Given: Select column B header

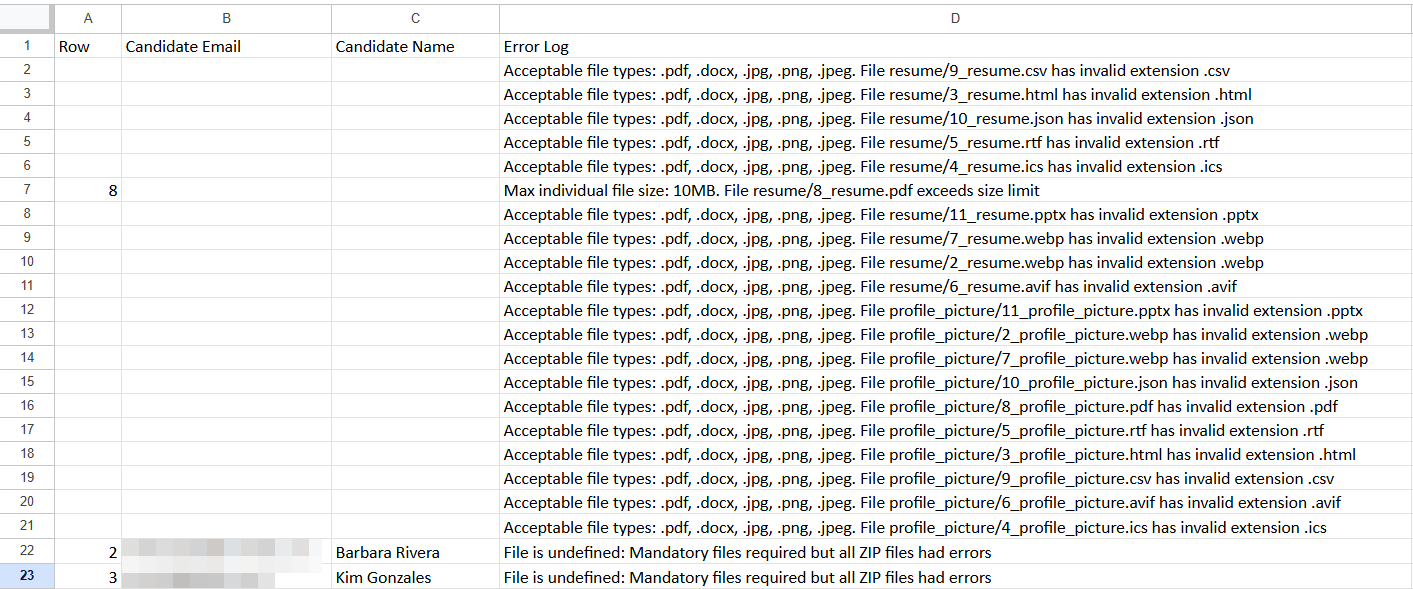Looking at the screenshot, I should 226,18.
